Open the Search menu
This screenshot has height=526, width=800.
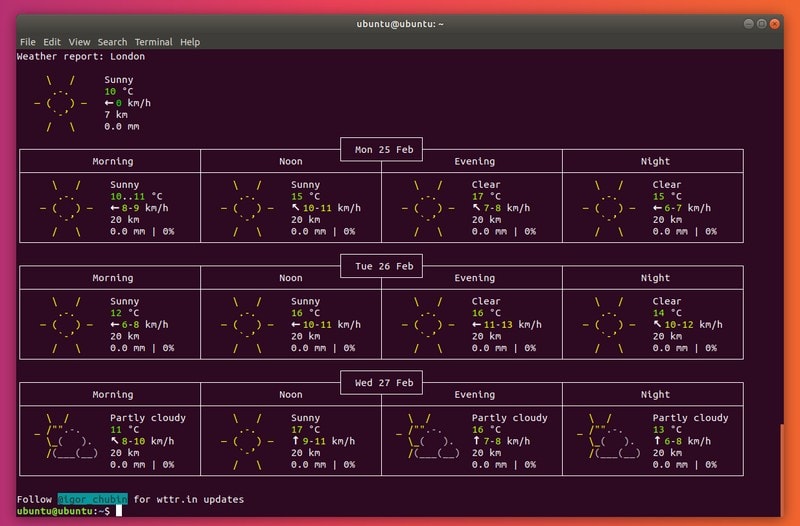click(x=112, y=42)
